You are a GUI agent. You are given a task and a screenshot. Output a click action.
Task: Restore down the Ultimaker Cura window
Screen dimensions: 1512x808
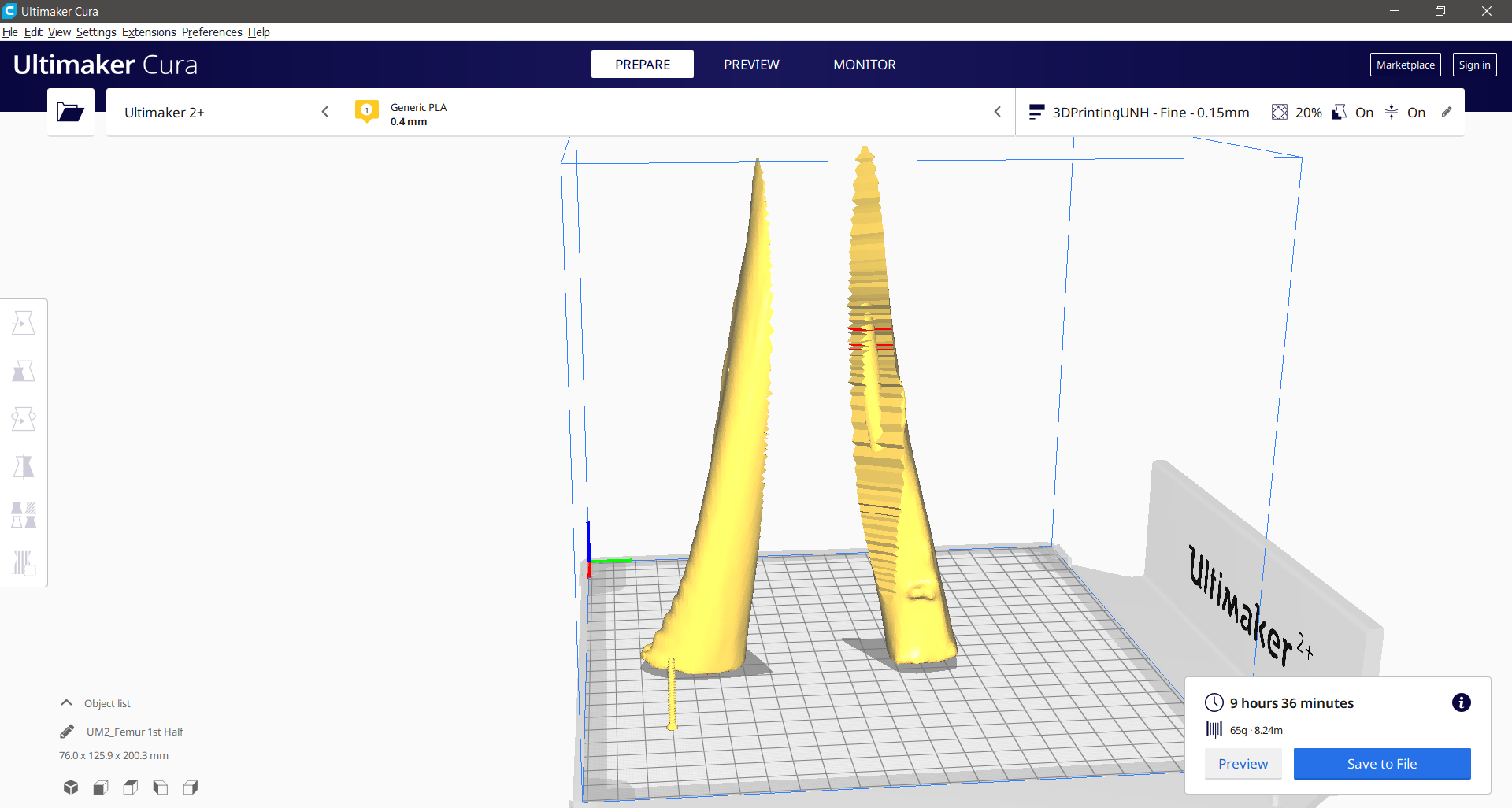tap(1440, 11)
